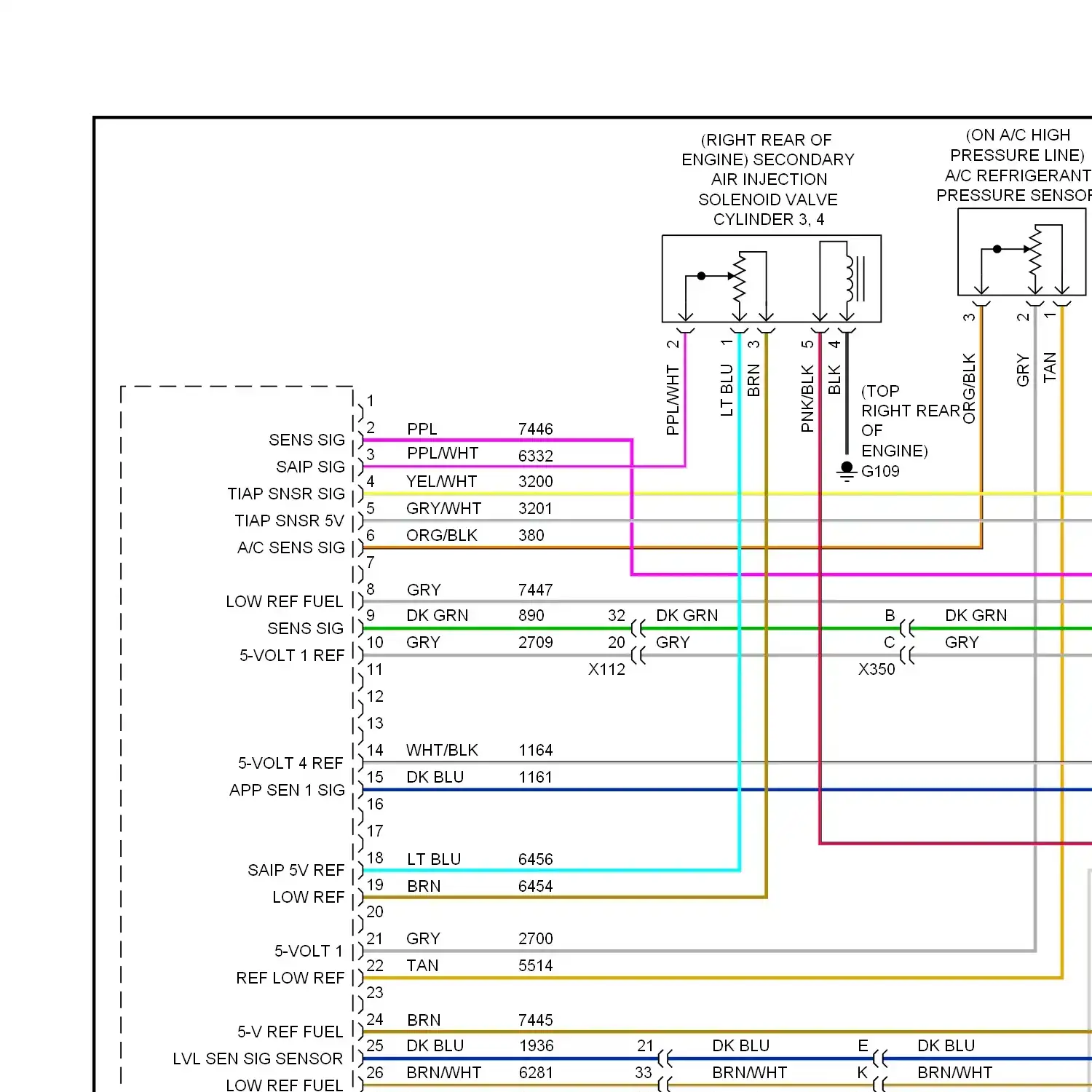Select the A/C SENS SIG label
The height and width of the screenshot is (1092, 1092).
[x=290, y=547]
